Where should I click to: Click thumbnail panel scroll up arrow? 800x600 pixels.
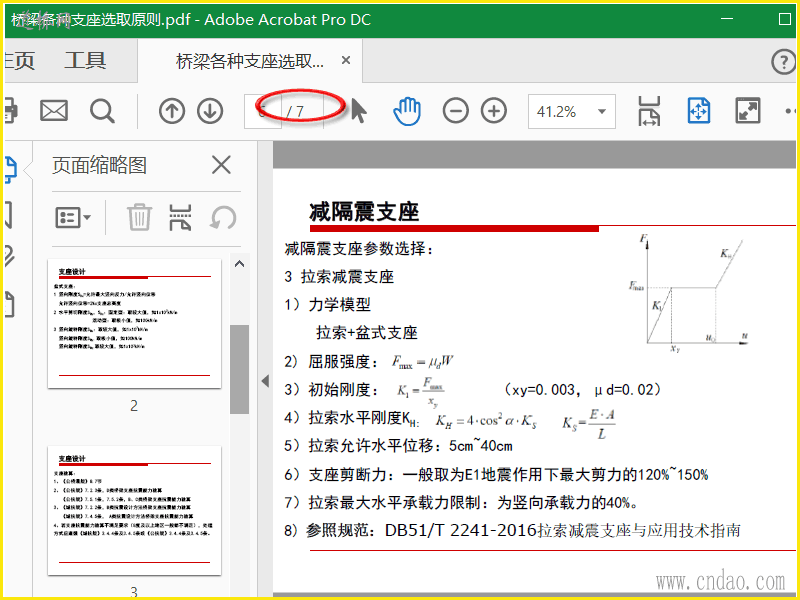[x=239, y=264]
